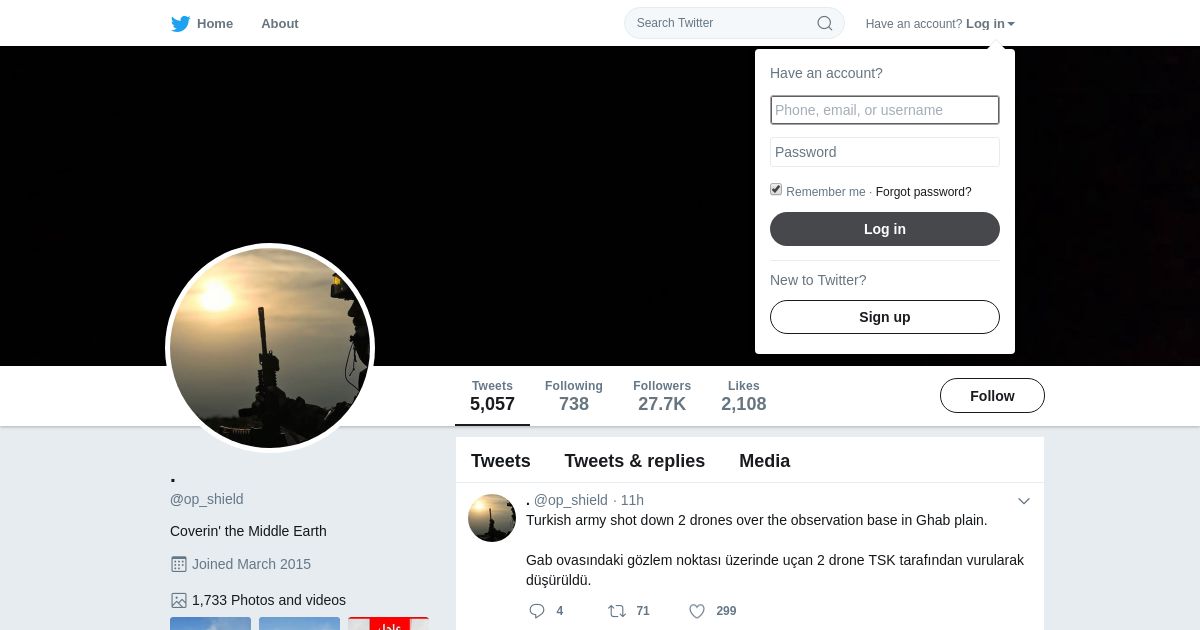Open the op_shield profile avatar photo
This screenshot has width=1200, height=630.
[270, 348]
